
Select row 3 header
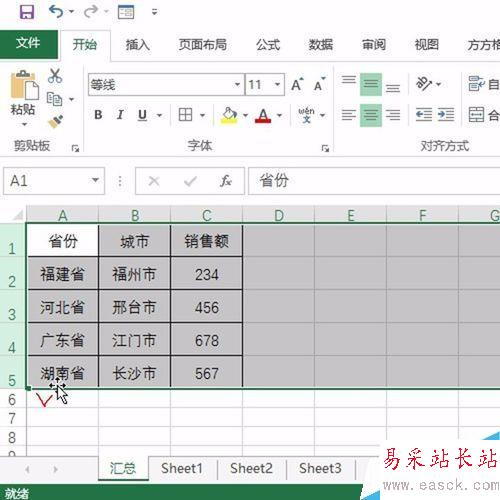coord(12,306)
